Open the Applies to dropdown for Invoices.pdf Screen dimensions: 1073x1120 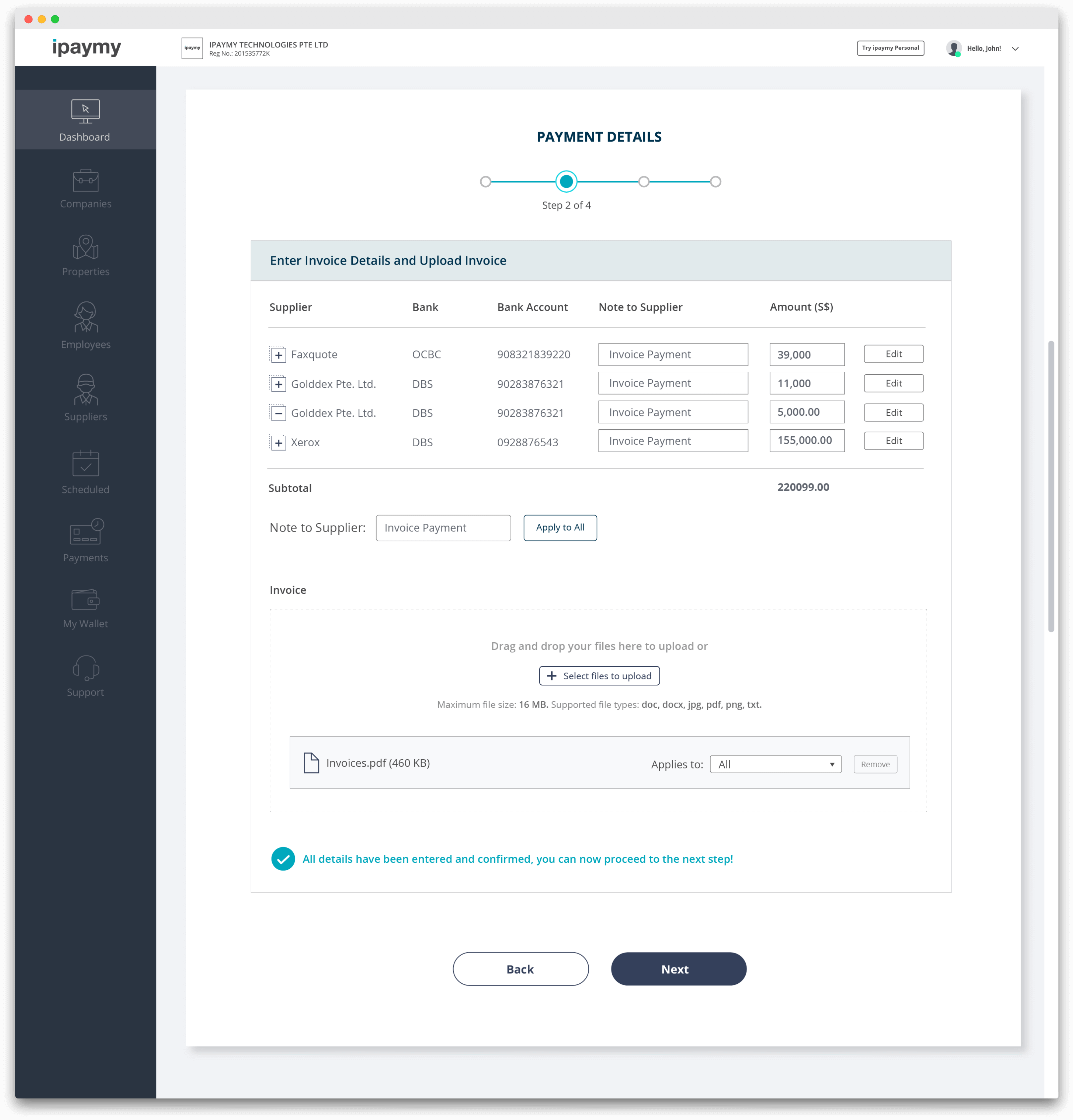tap(775, 764)
